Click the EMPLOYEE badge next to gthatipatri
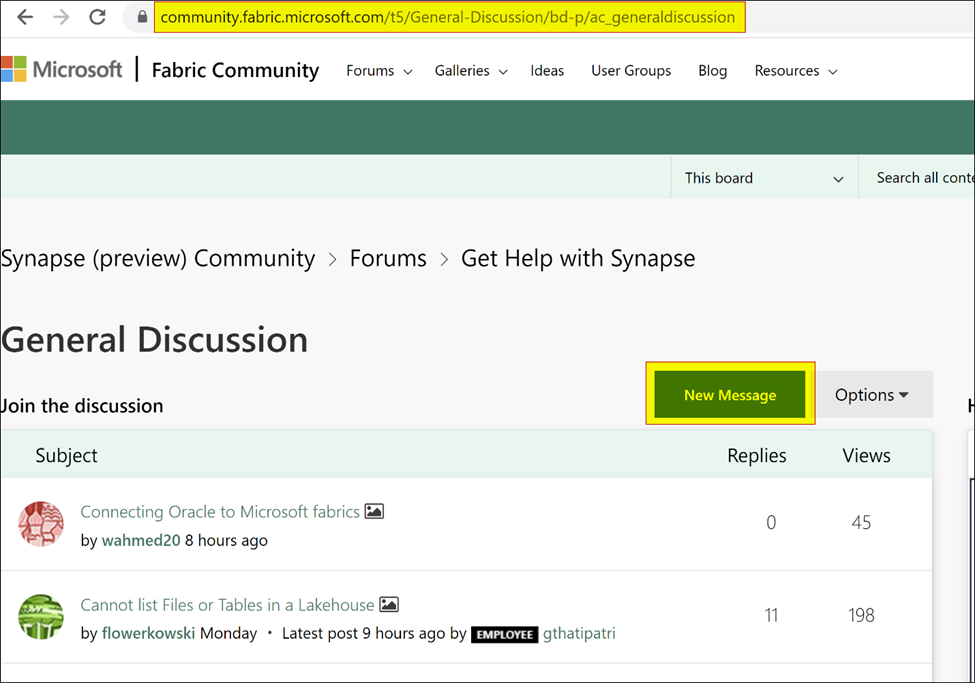 [x=505, y=634]
